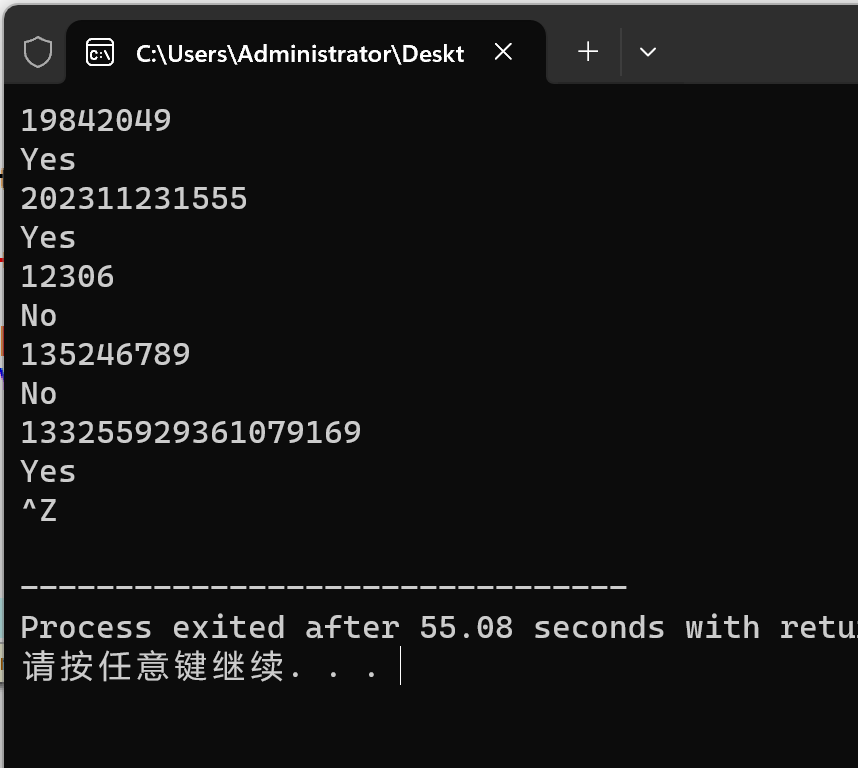This screenshot has height=768, width=858.
Task: Expand the new tab profile dropdown chevron
Action: (648, 51)
